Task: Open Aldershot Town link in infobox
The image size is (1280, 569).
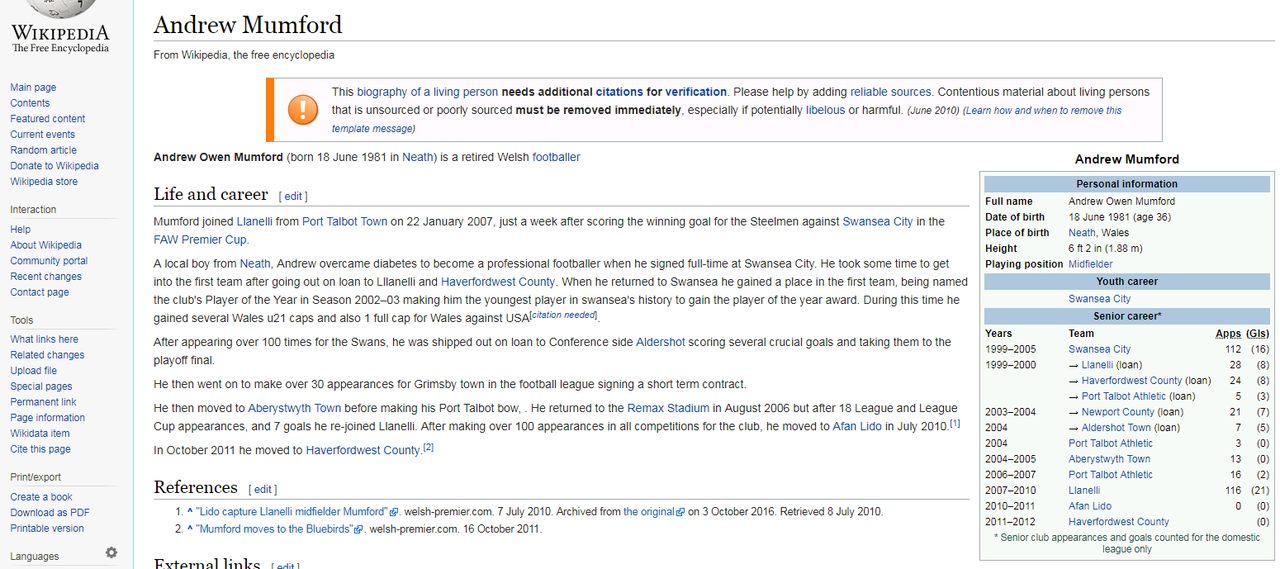Action: [x=1116, y=428]
